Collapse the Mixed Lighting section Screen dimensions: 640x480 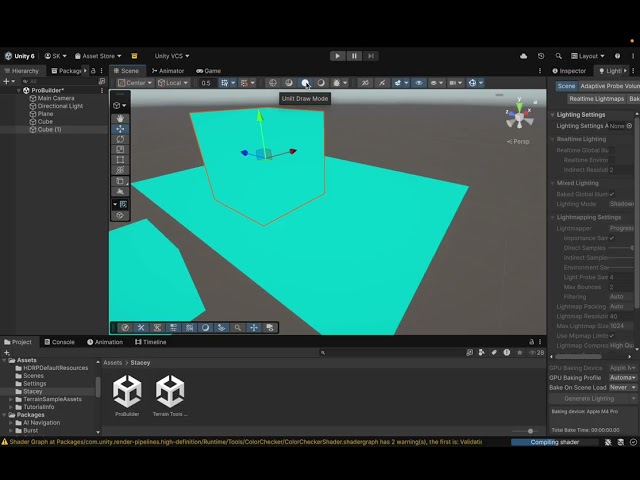(x=552, y=183)
